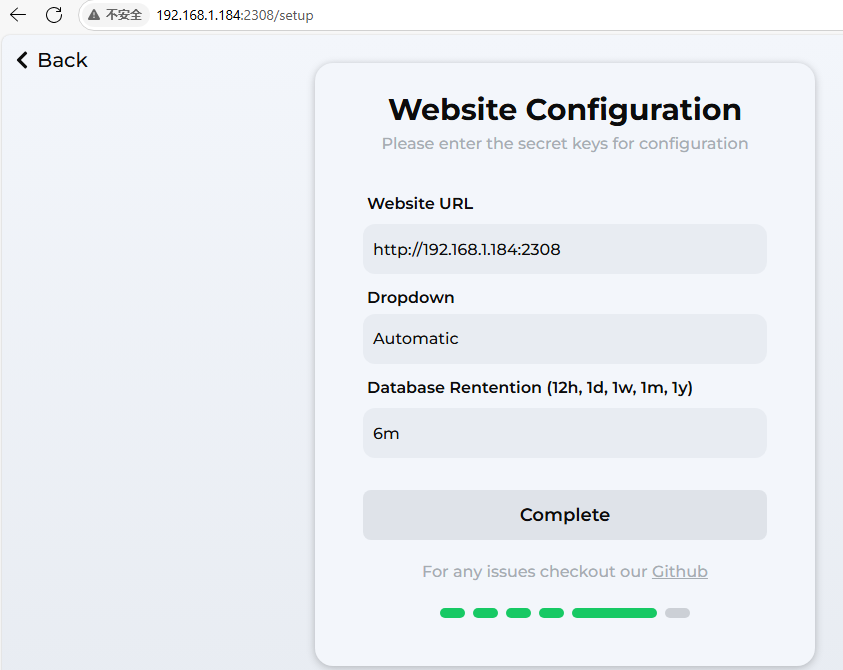Click the browser address bar URL
843x670 pixels.
[235, 15]
